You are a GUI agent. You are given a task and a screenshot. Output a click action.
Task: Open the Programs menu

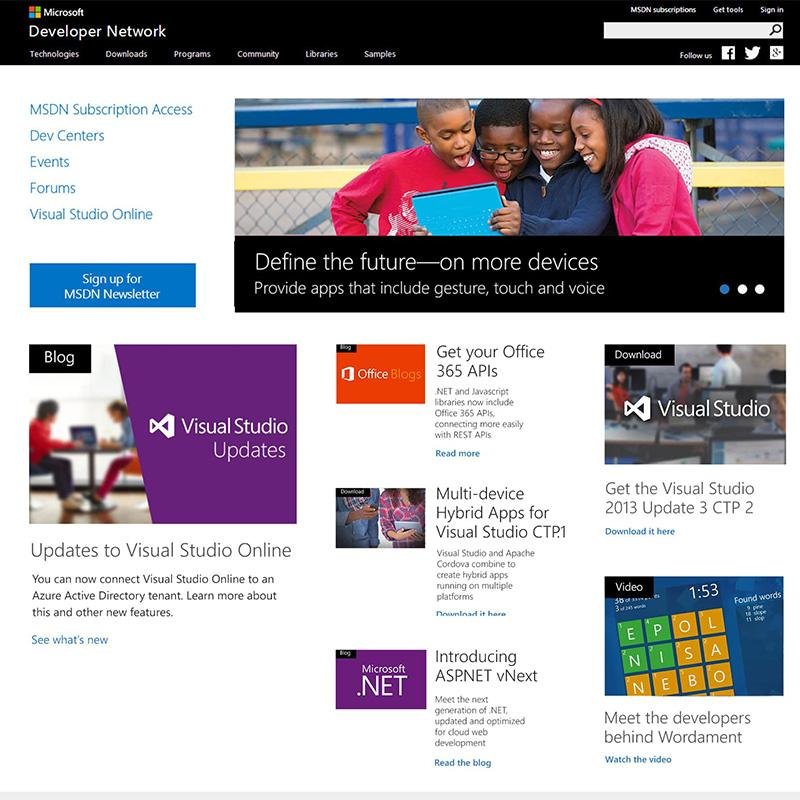pos(192,54)
